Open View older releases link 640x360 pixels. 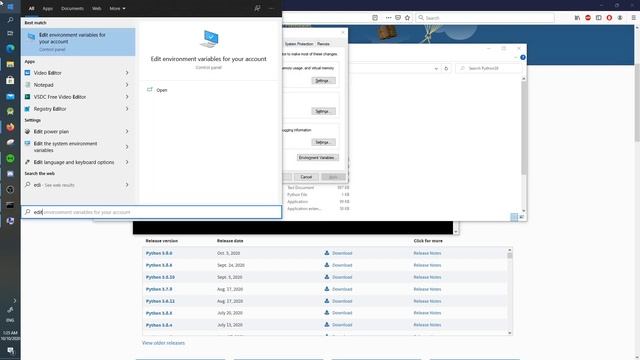163,343
